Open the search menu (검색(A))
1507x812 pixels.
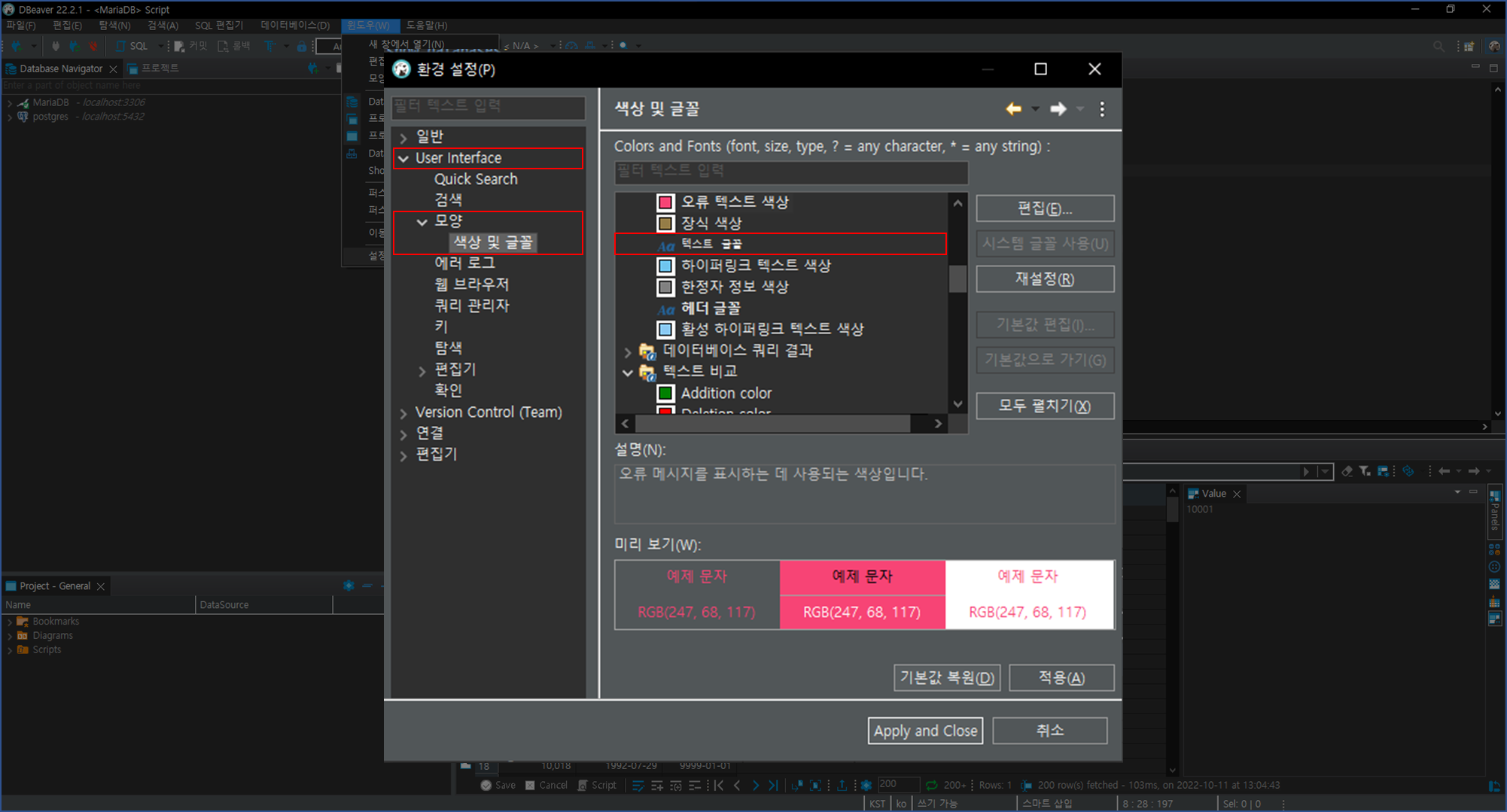pyautogui.click(x=163, y=26)
